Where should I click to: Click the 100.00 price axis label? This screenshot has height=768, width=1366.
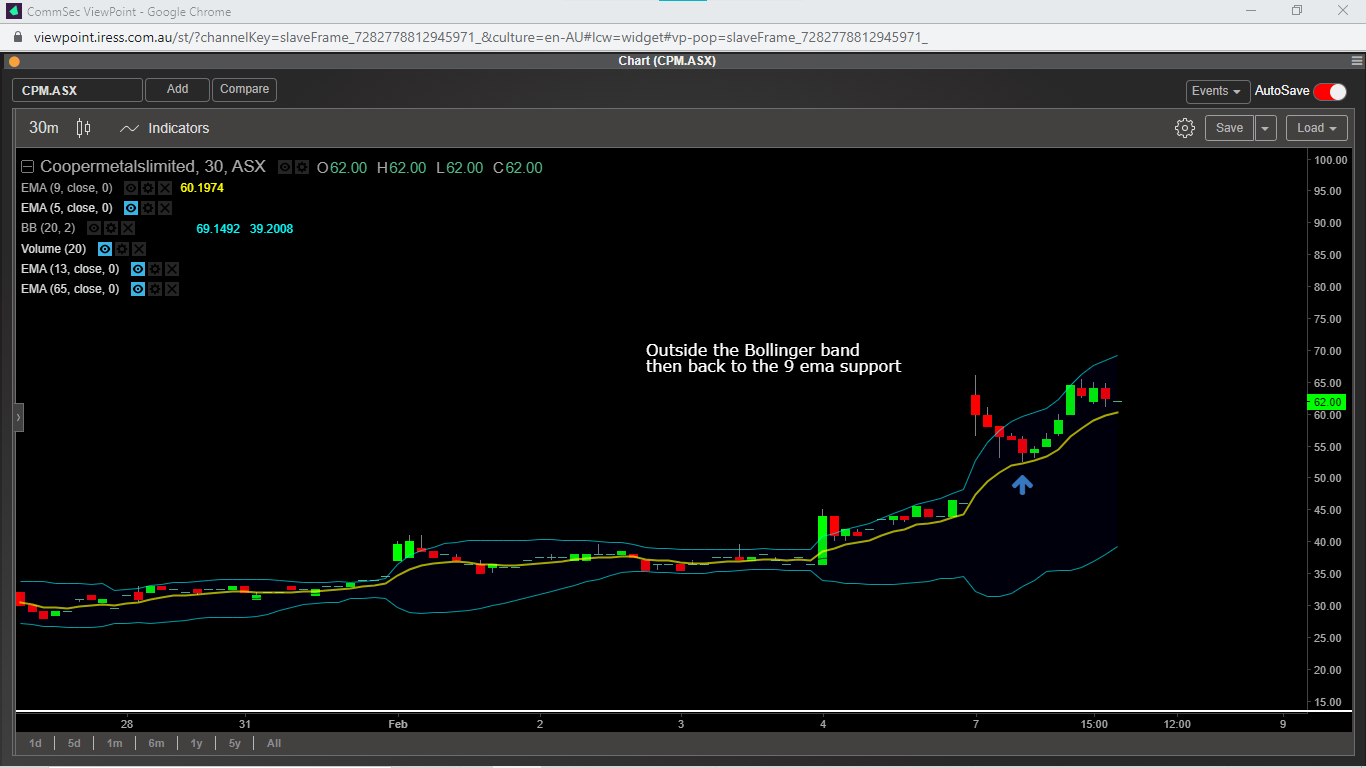pyautogui.click(x=1331, y=160)
